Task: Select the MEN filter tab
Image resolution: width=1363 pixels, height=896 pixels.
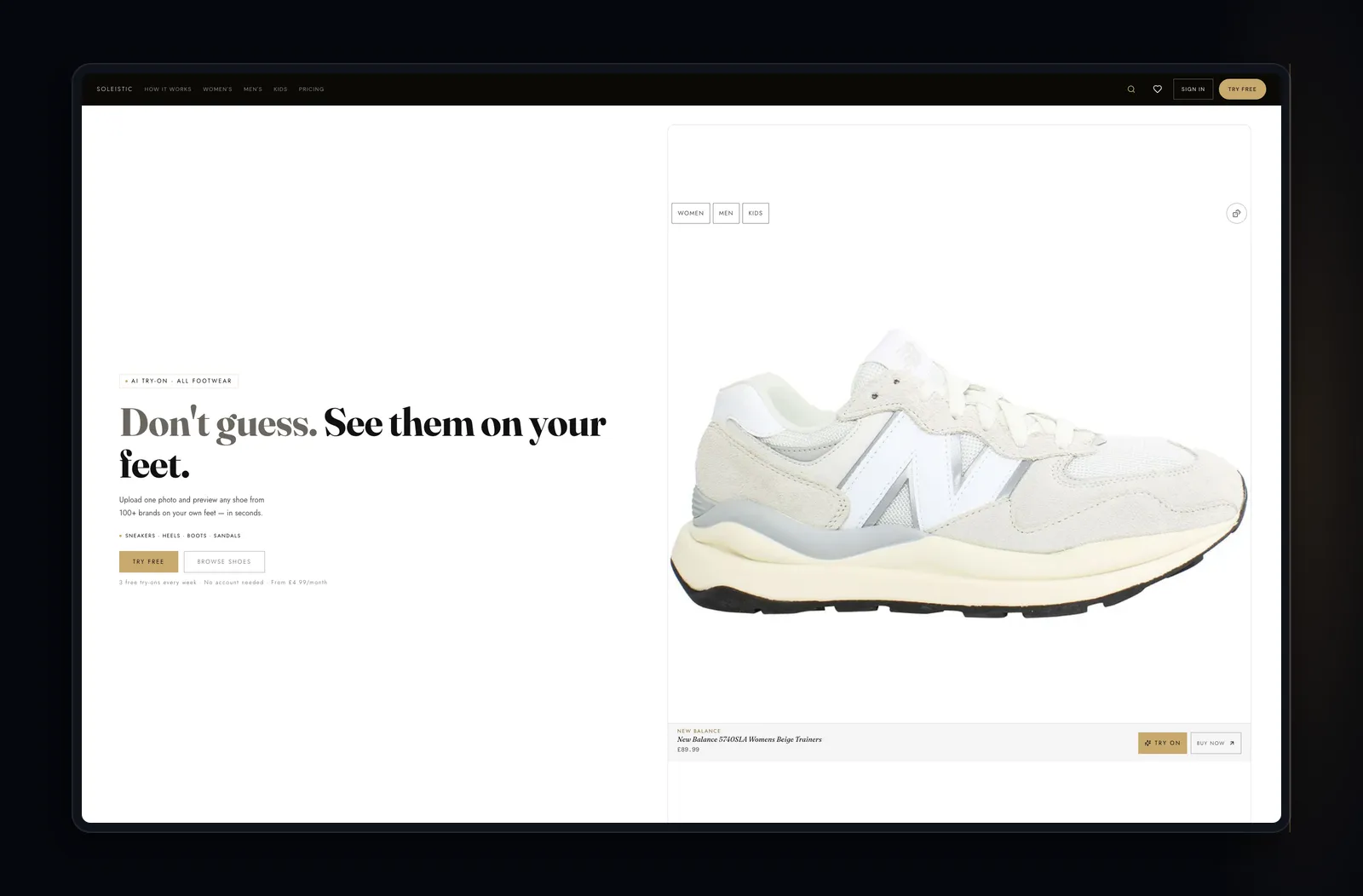Action: coord(726,213)
